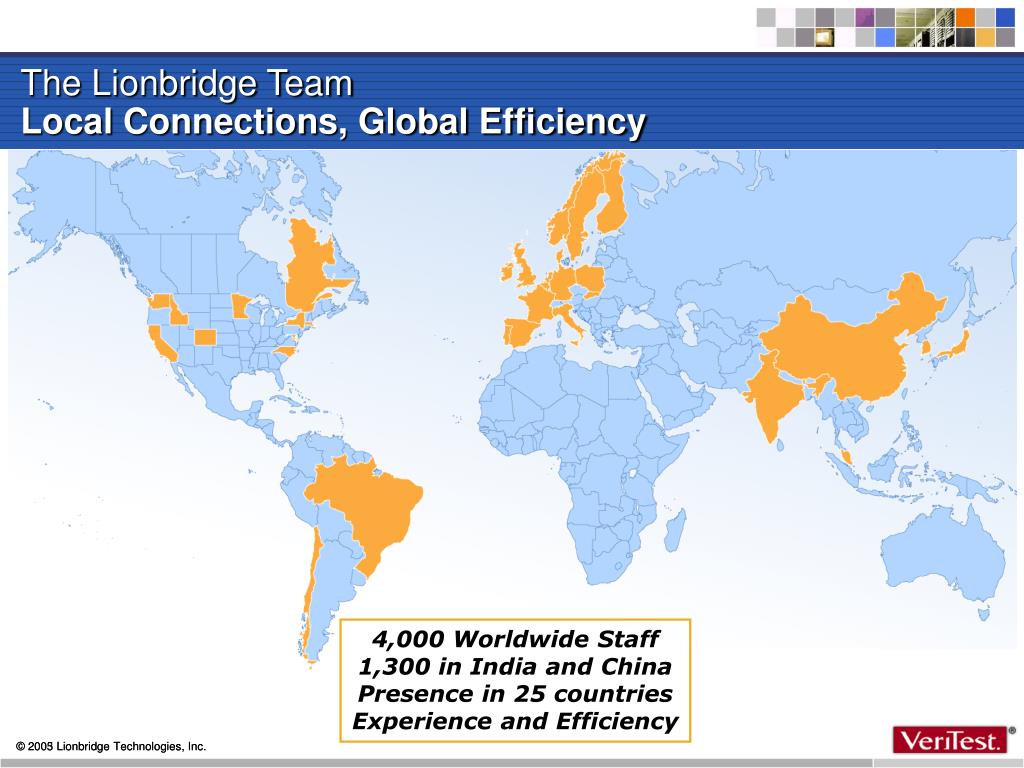
Task: Click the line "4,000 Worldwide Staff"
Action: coord(515,638)
